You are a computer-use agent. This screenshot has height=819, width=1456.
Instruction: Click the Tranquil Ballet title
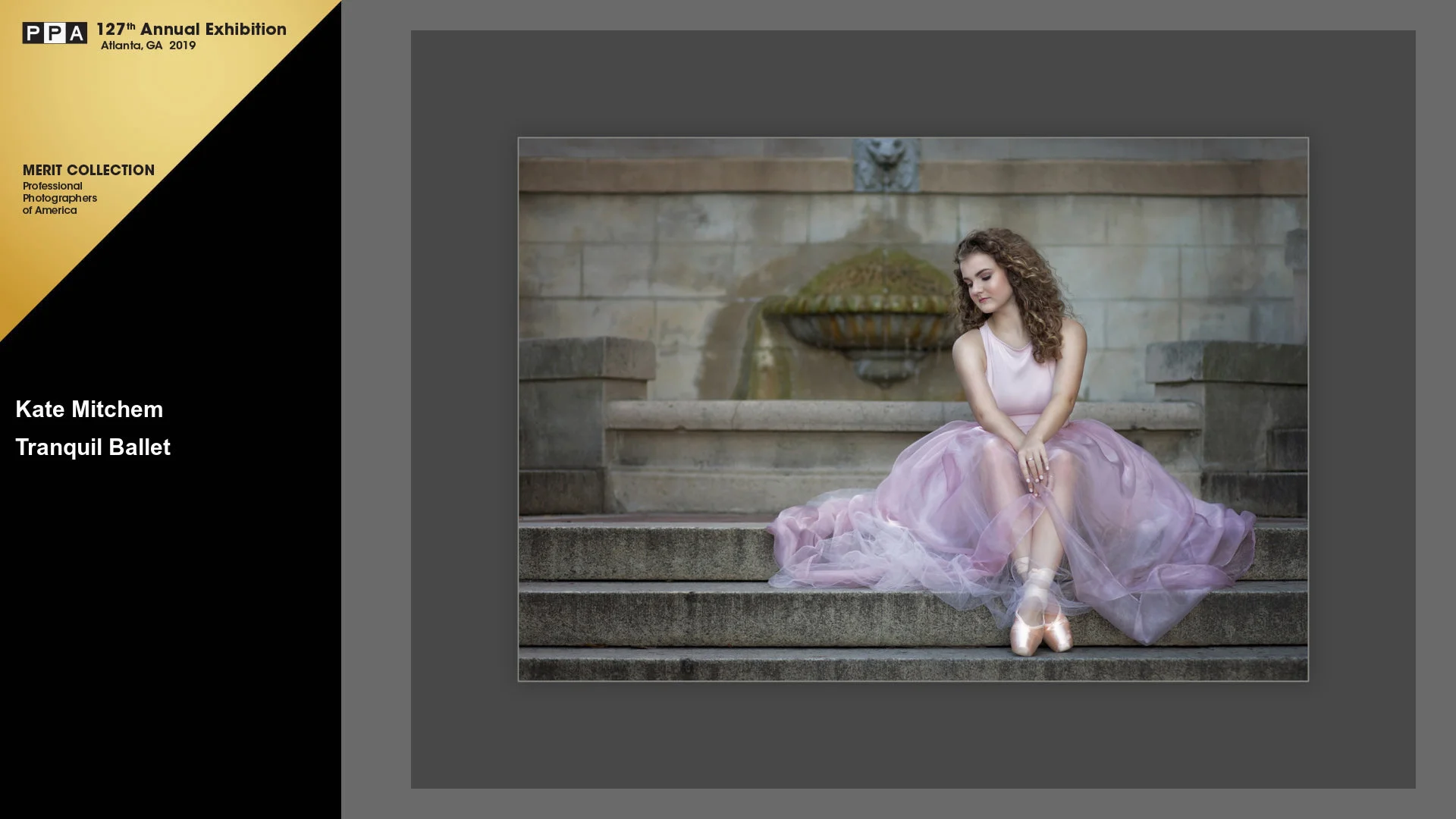coord(93,447)
